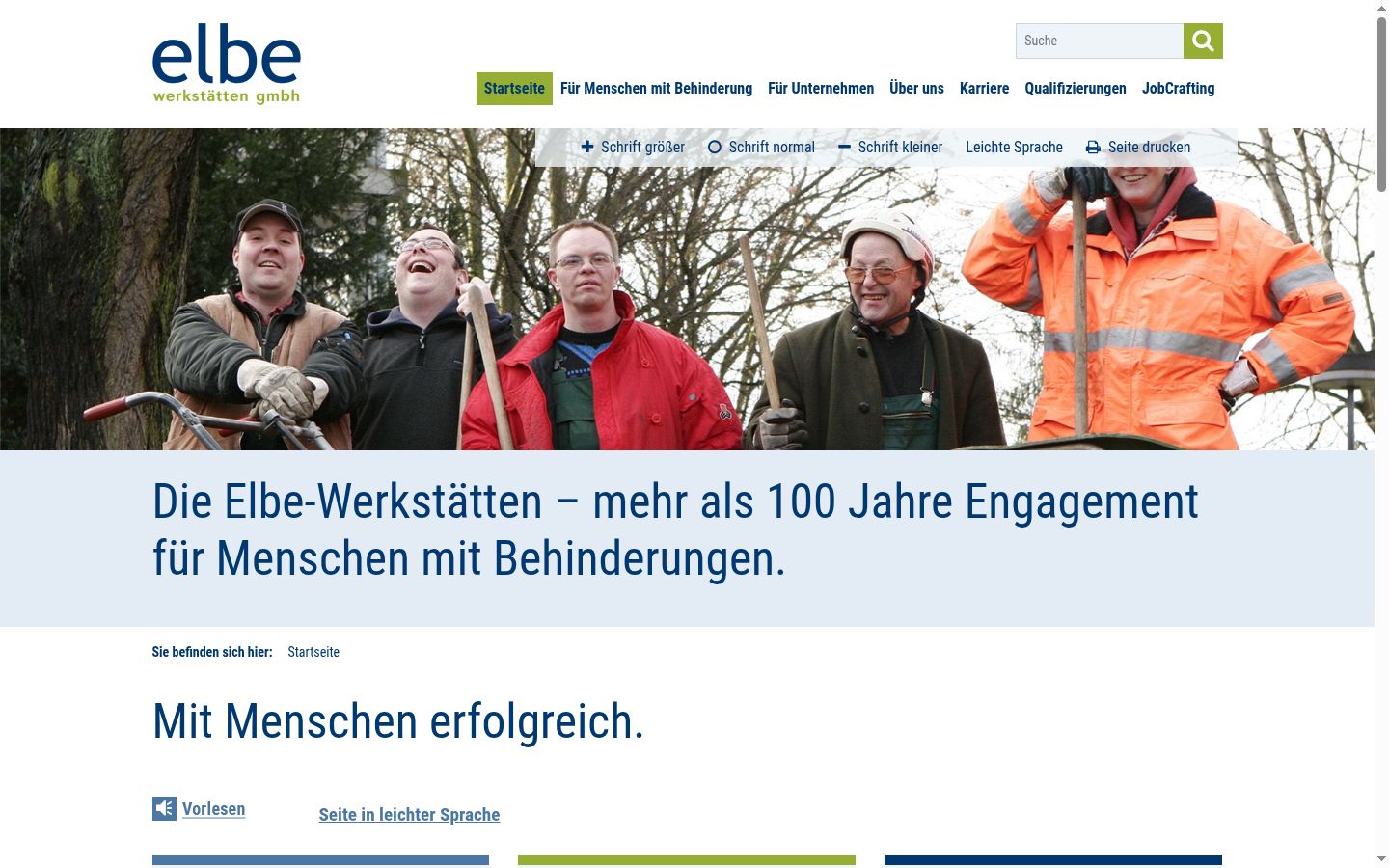
Task: Follow the Seite in leichter Sprache link
Action: click(x=409, y=815)
